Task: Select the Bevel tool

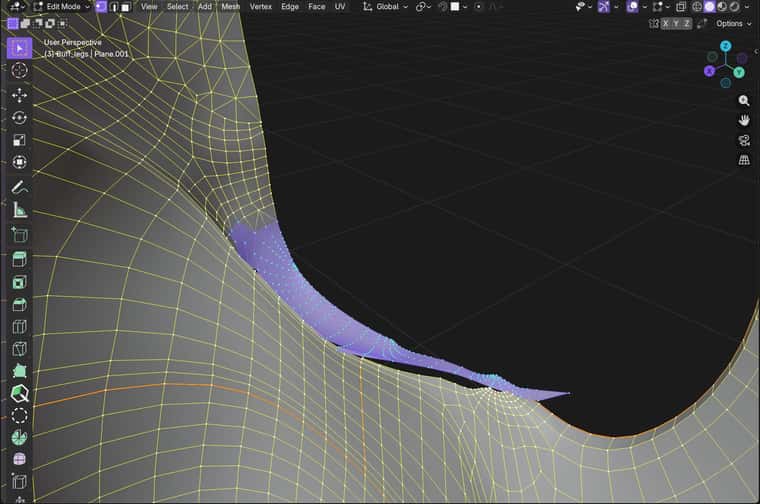Action: (19, 304)
